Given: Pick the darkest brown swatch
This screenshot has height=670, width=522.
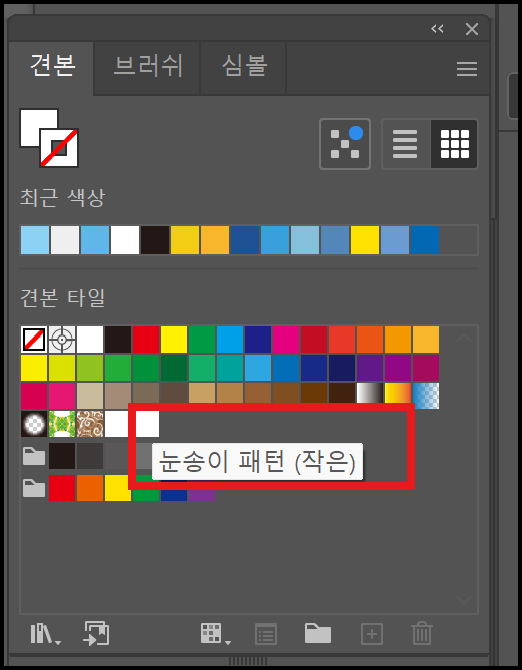Looking at the screenshot, I should [342, 394].
